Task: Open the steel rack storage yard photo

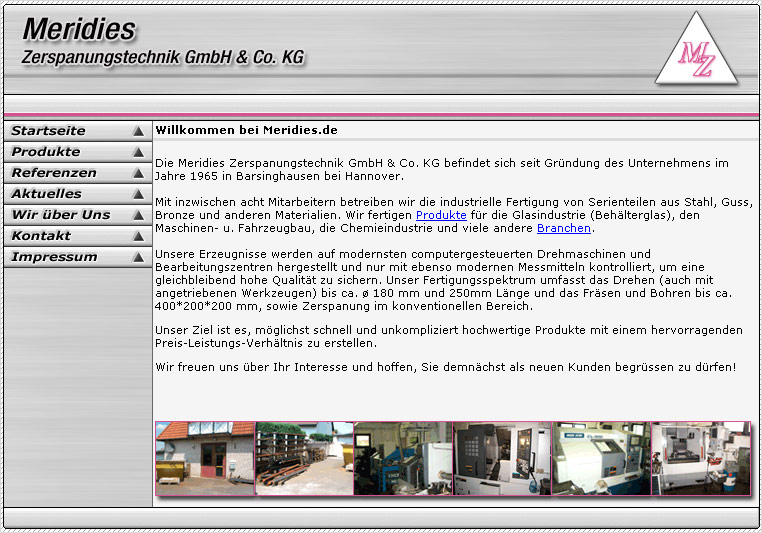Action: 304,459
